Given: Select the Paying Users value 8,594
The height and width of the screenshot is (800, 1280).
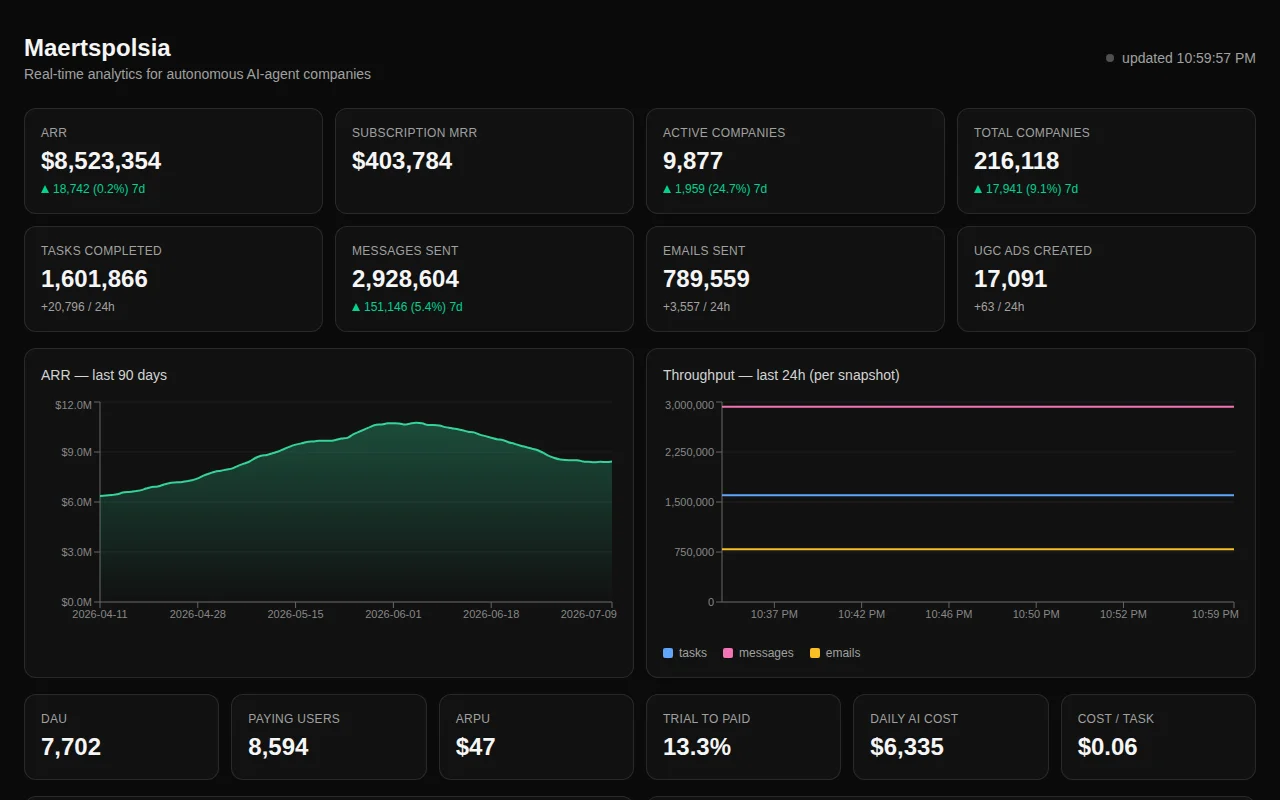Looking at the screenshot, I should click(x=278, y=747).
